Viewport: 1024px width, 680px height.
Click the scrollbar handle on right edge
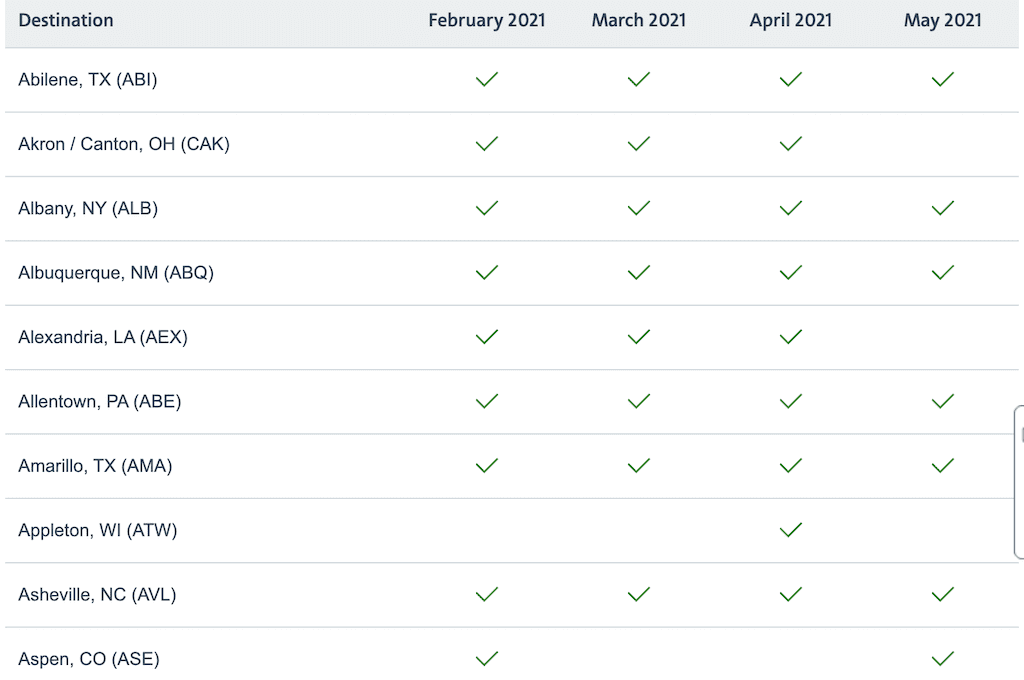1019,482
